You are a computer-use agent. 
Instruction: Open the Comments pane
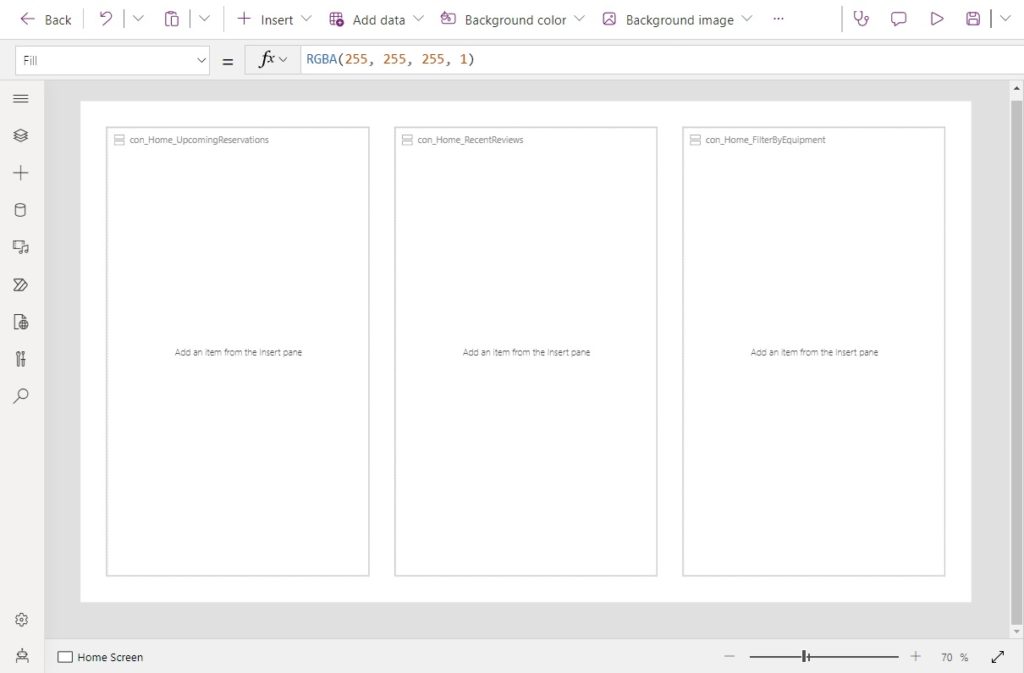click(899, 19)
